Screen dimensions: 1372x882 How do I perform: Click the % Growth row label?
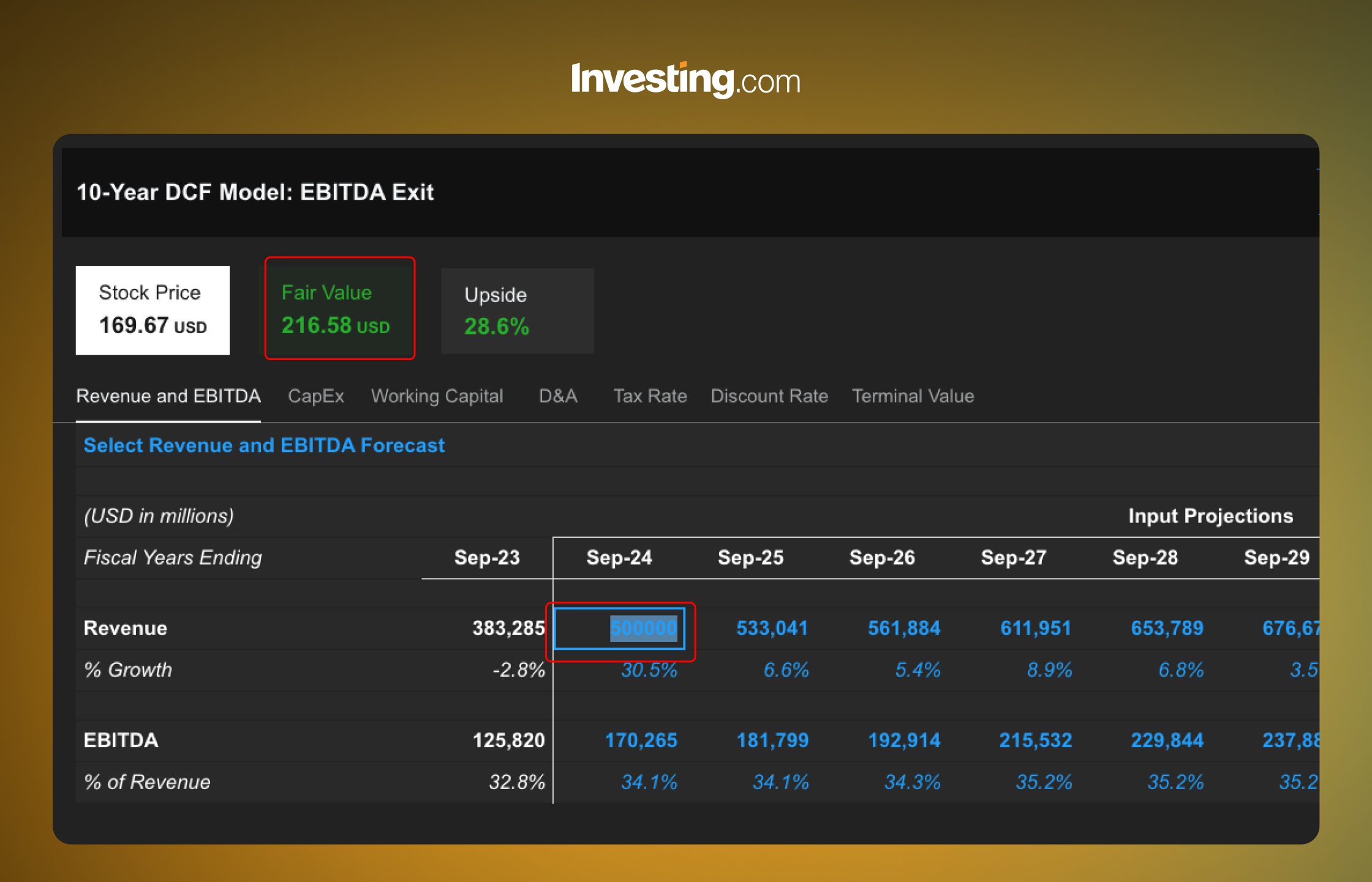tap(128, 669)
